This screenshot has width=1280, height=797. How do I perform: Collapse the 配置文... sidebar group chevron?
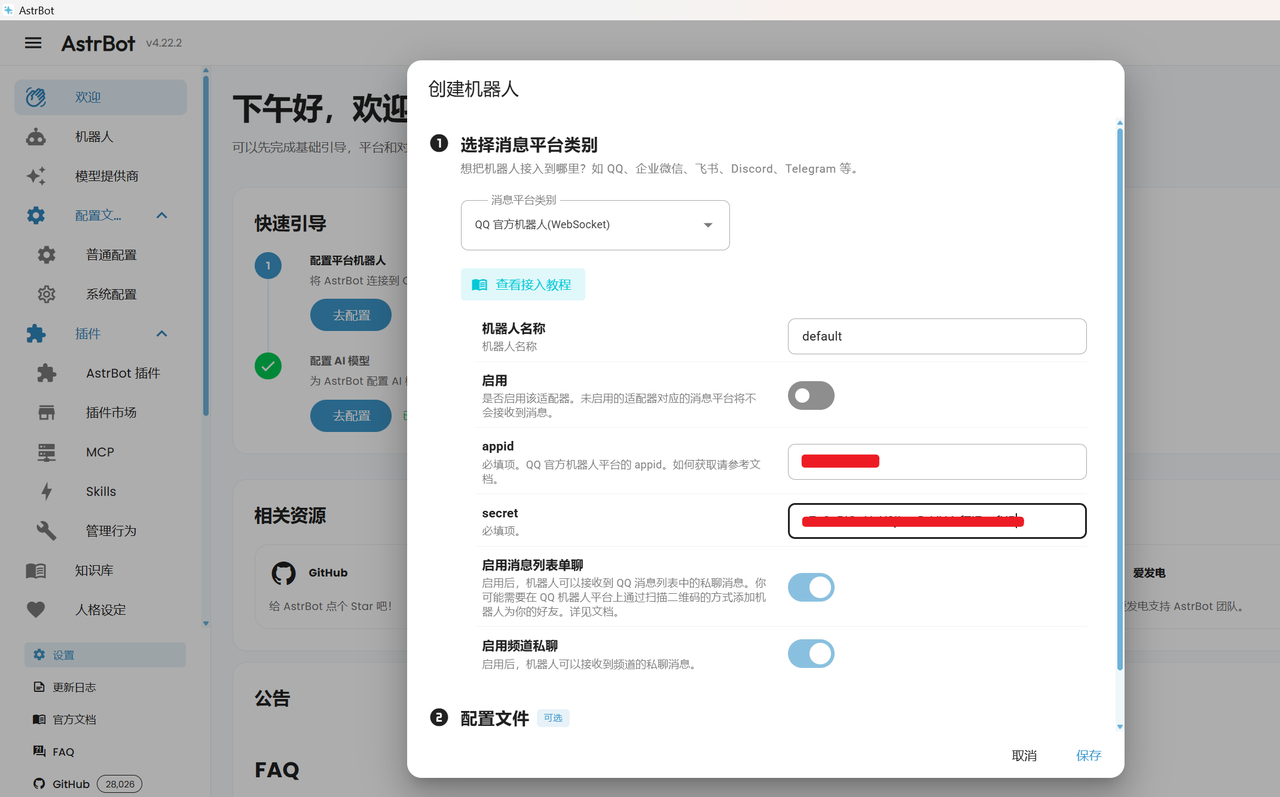(x=162, y=216)
